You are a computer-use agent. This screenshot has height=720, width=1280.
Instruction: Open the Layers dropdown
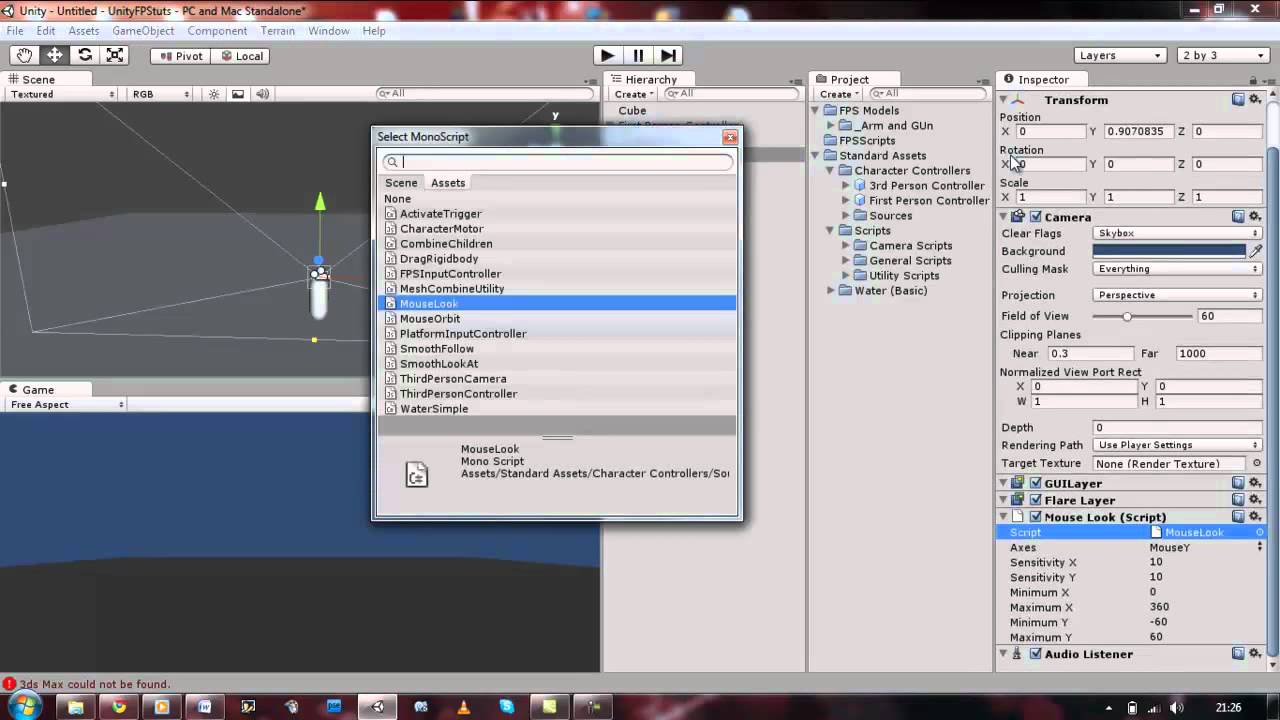pos(1121,56)
